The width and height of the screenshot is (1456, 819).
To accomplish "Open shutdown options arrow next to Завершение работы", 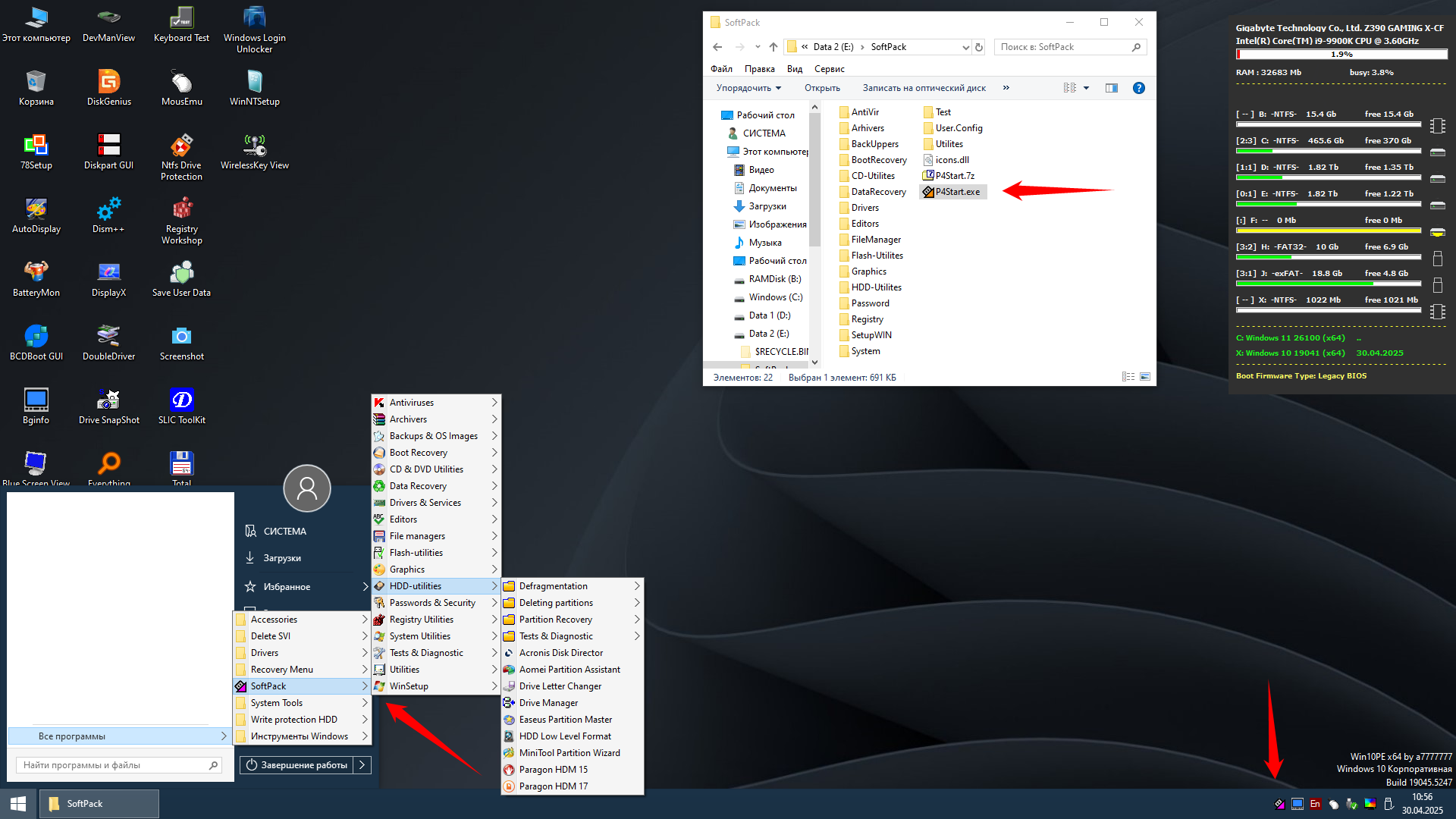I will click(362, 765).
